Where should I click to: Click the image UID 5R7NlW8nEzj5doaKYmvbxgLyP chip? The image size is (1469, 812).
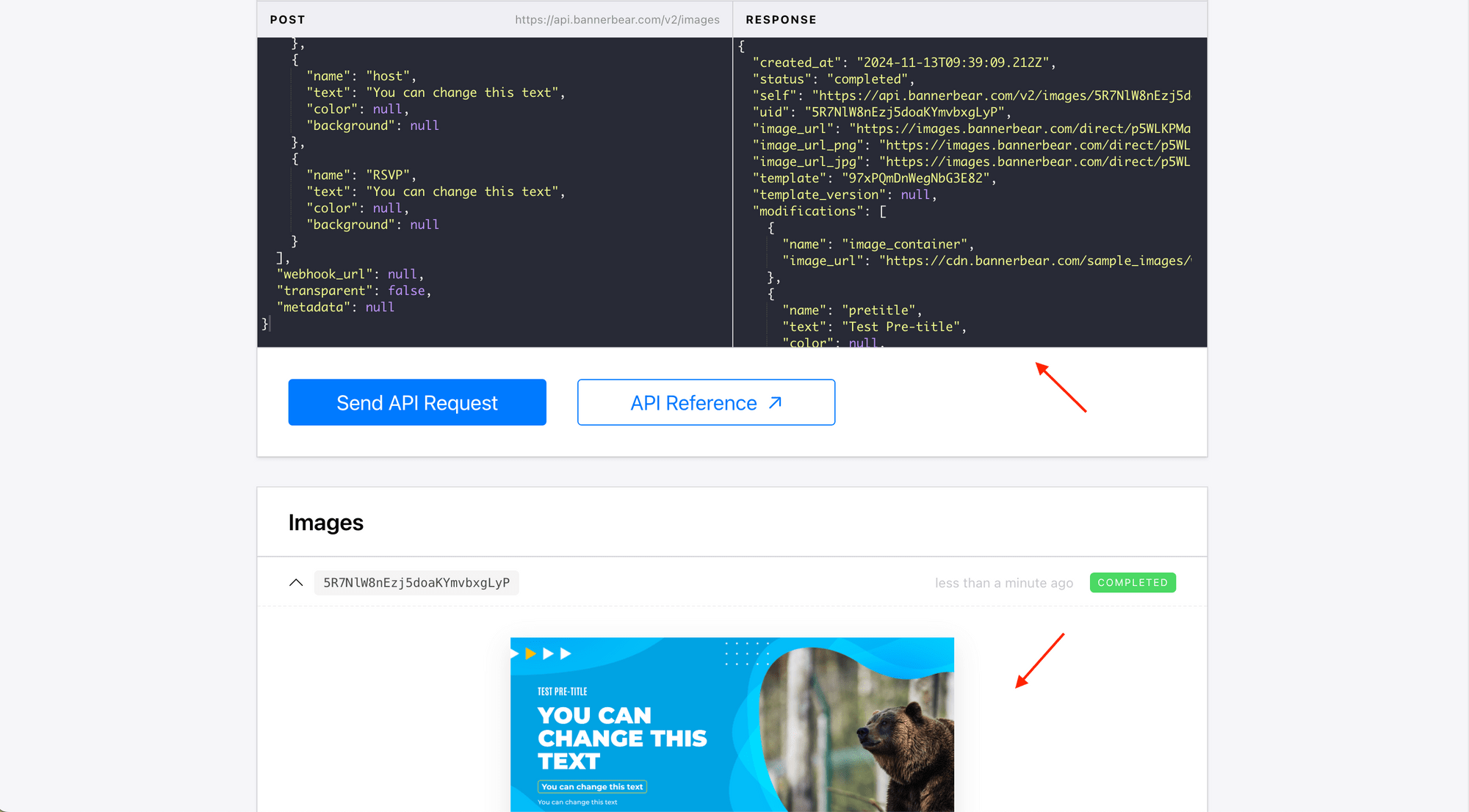pyautogui.click(x=416, y=583)
